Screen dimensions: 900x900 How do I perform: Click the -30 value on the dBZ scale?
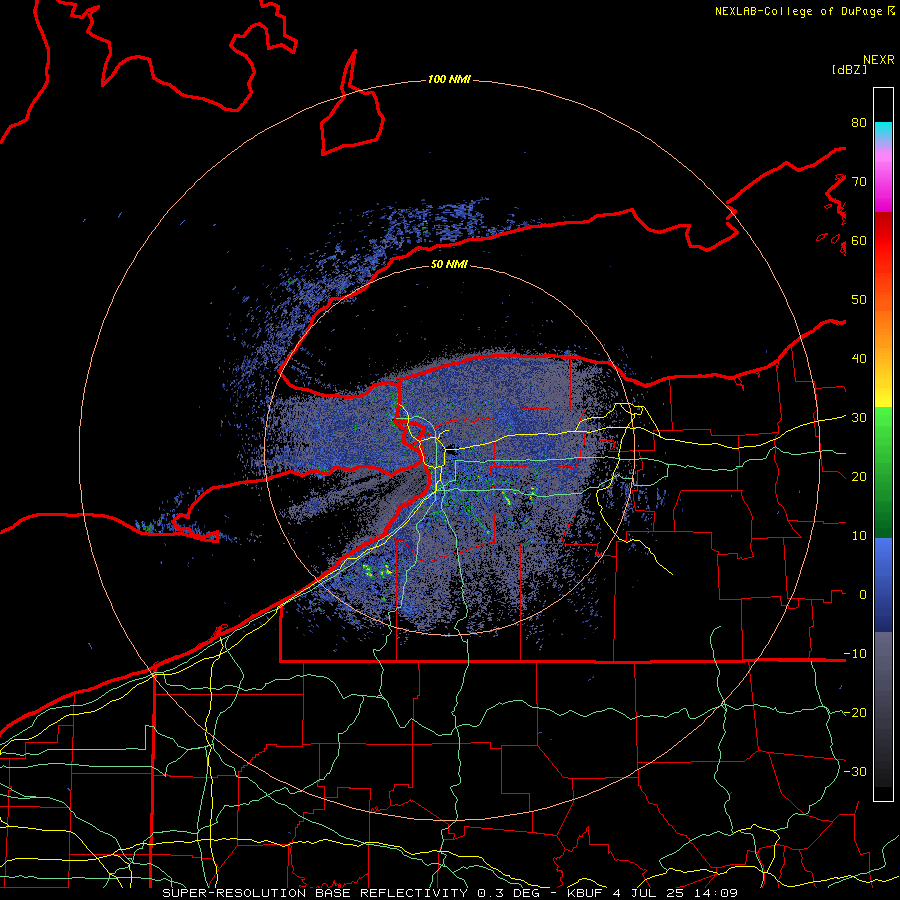855,772
